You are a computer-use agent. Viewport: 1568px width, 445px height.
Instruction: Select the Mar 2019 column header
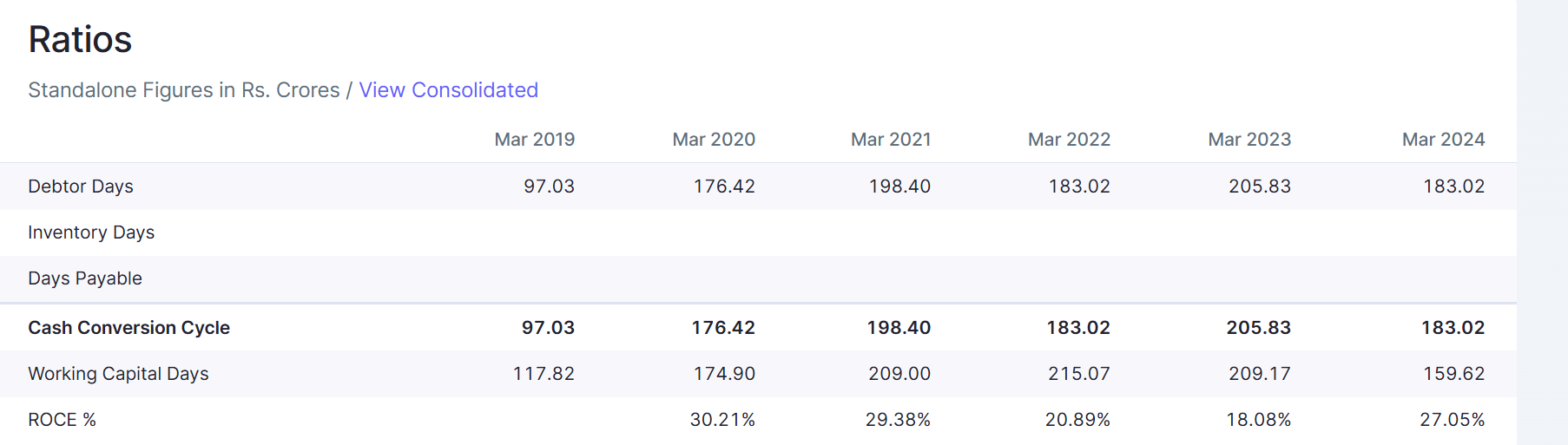coord(534,140)
